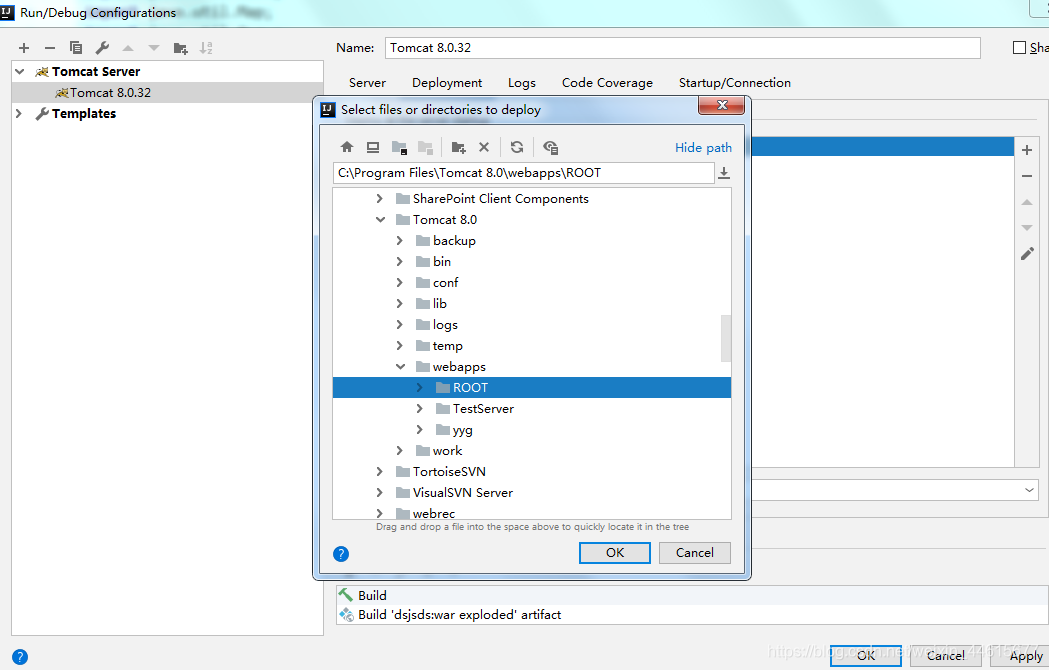Screen dimensions: 1049x670
Task: Select the Build before-launch task
Action: (692, 595)
